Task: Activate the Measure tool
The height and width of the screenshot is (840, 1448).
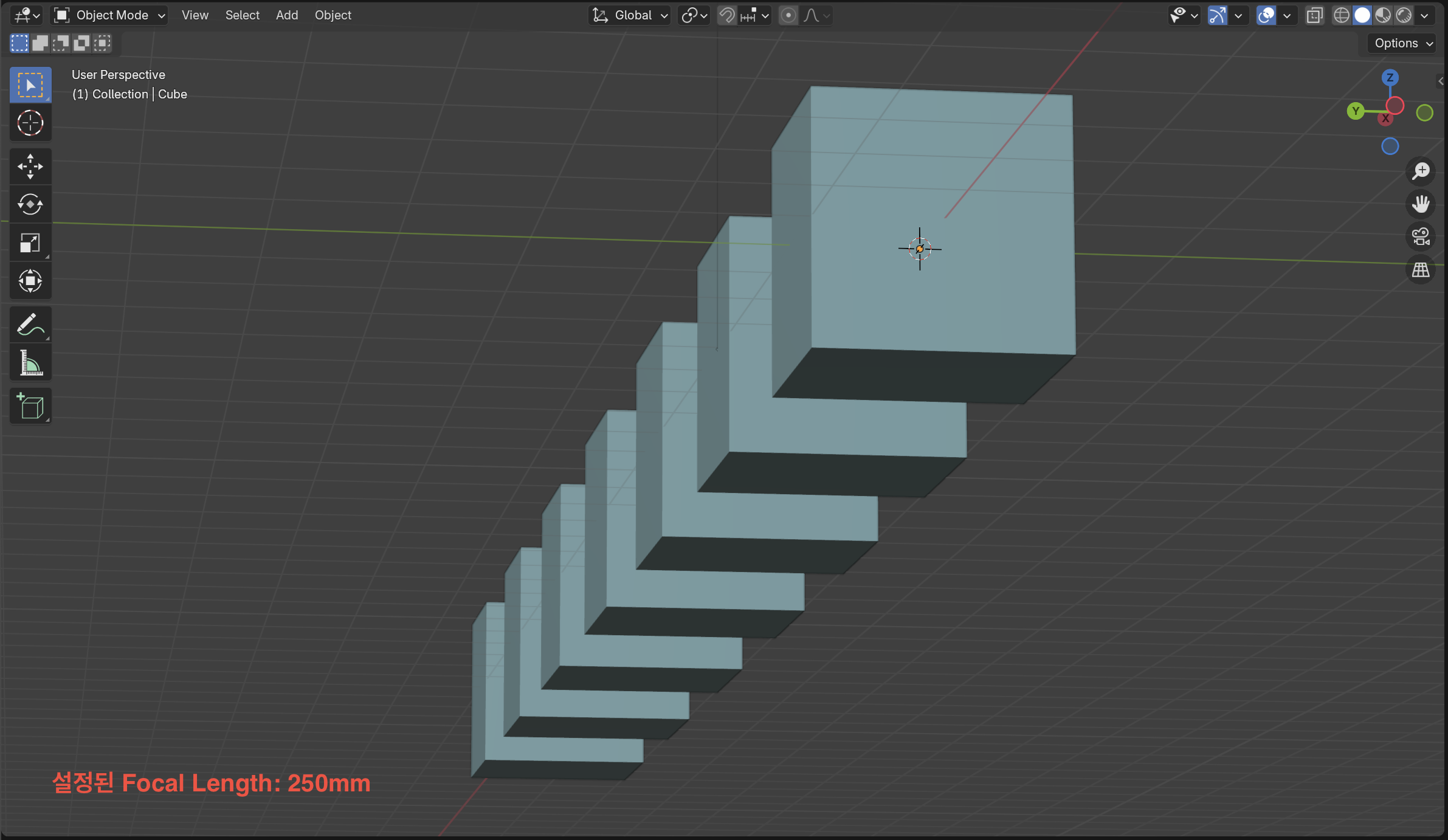Action: pos(30,363)
